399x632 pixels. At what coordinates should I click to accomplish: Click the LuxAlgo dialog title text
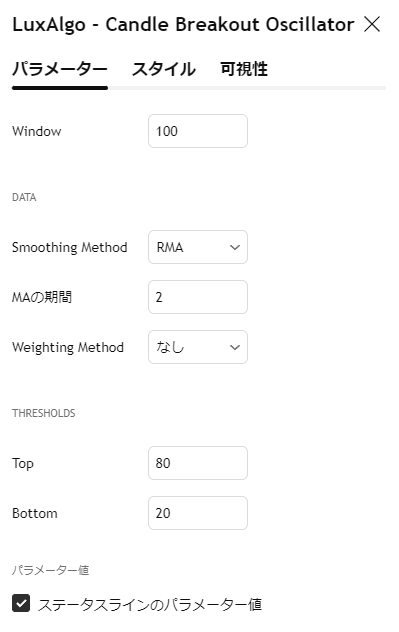point(183,25)
